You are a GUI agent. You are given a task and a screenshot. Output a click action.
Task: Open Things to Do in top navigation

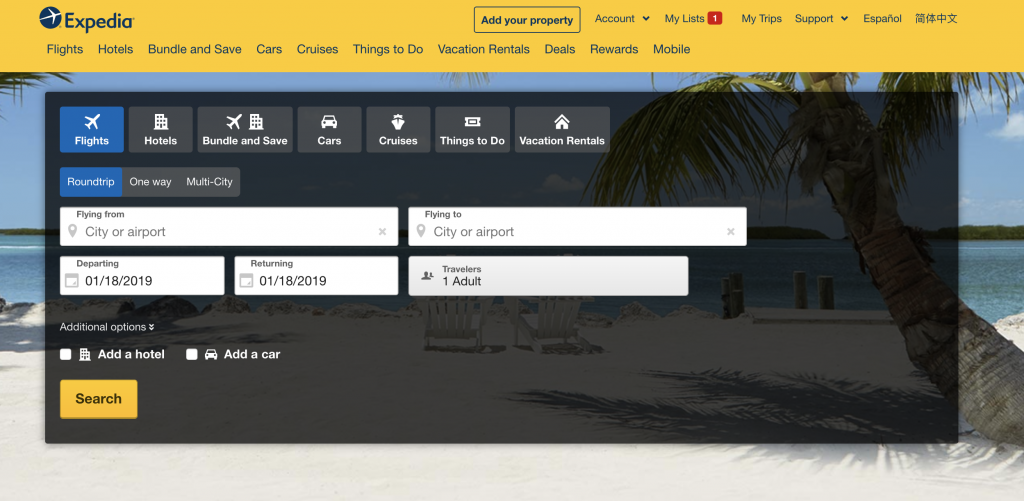388,49
